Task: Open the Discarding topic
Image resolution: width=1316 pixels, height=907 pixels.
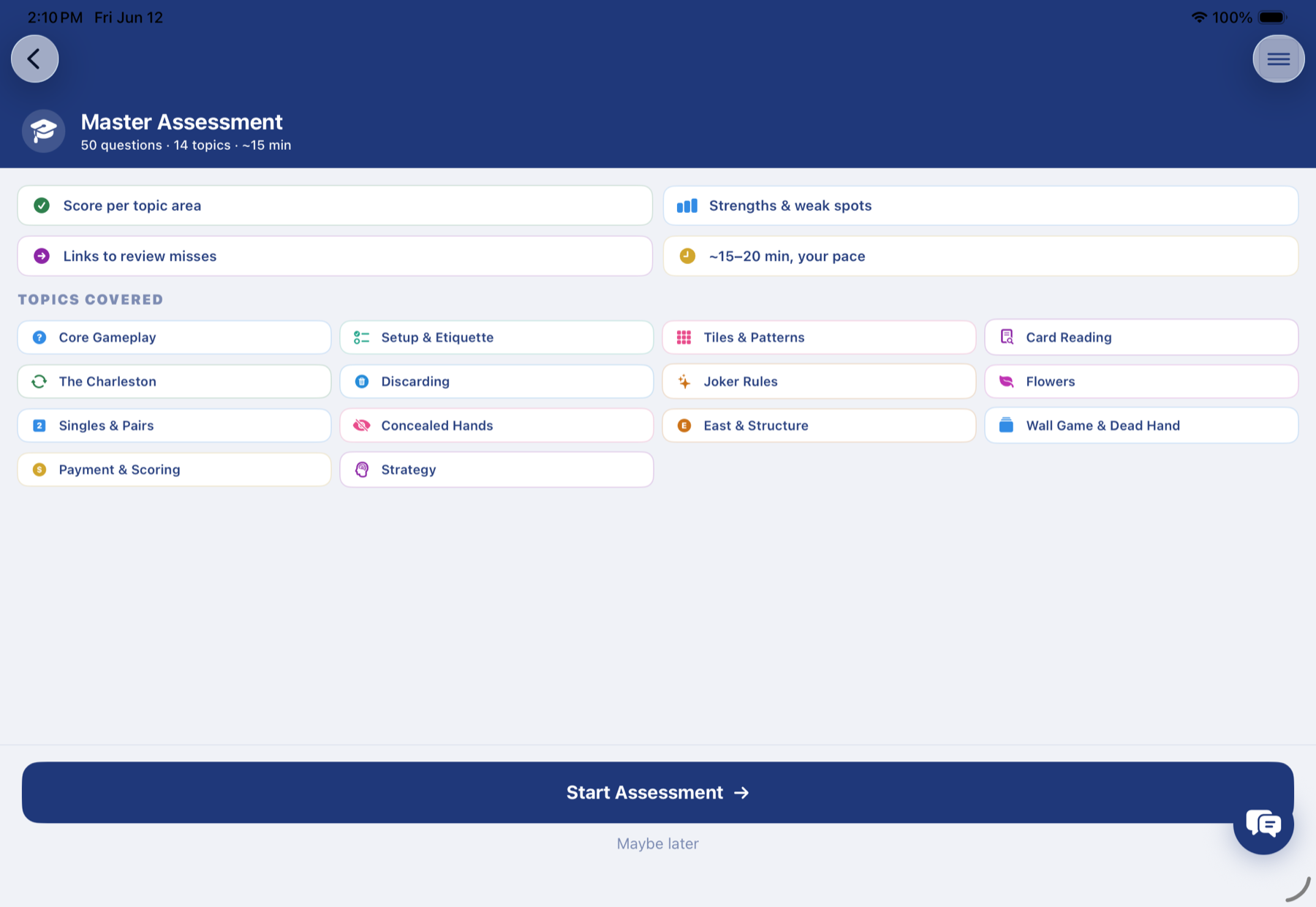Action: pos(496,381)
